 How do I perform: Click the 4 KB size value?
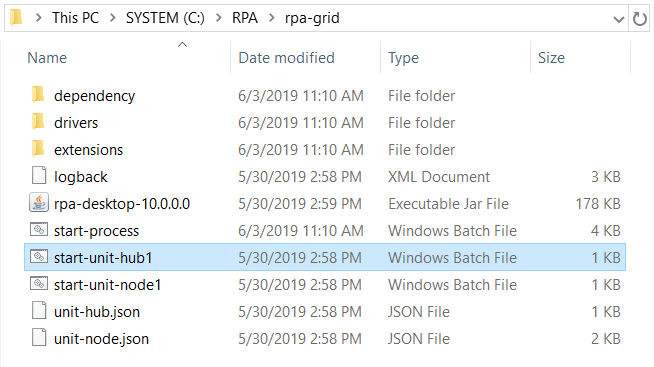[606, 231]
